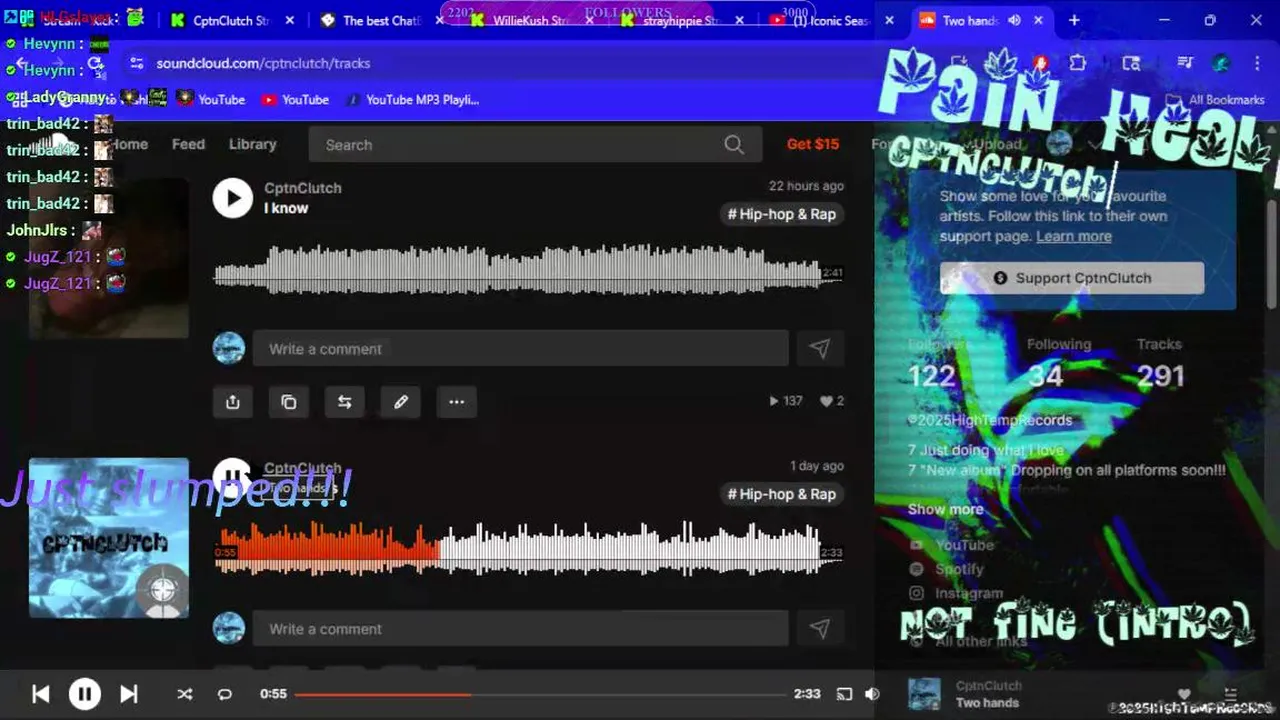
Task: Pause playback in bottom player bar
Action: [x=85, y=694]
